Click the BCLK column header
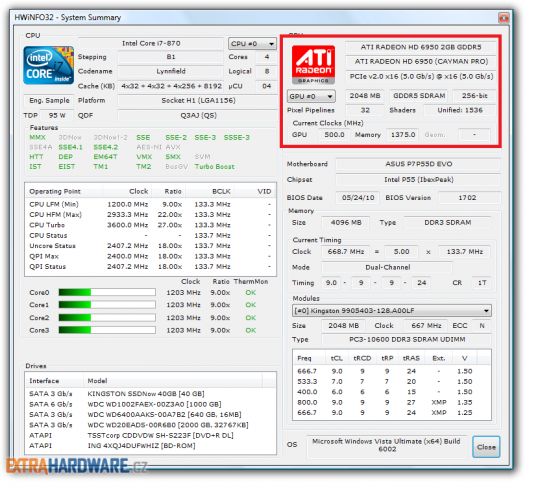This screenshot has width=551, height=500. [x=209, y=191]
